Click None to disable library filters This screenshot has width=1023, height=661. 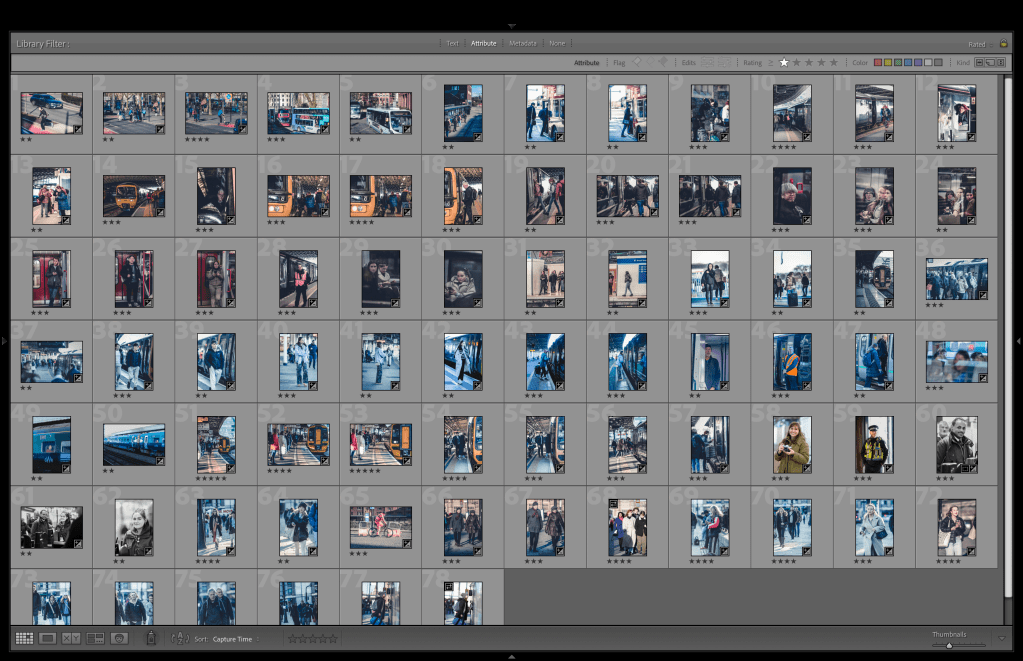click(557, 44)
